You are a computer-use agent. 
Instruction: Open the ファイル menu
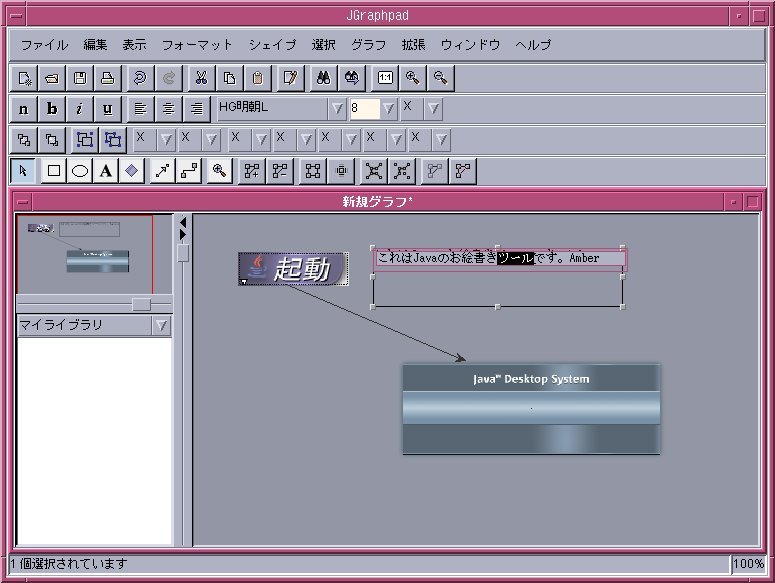44,45
